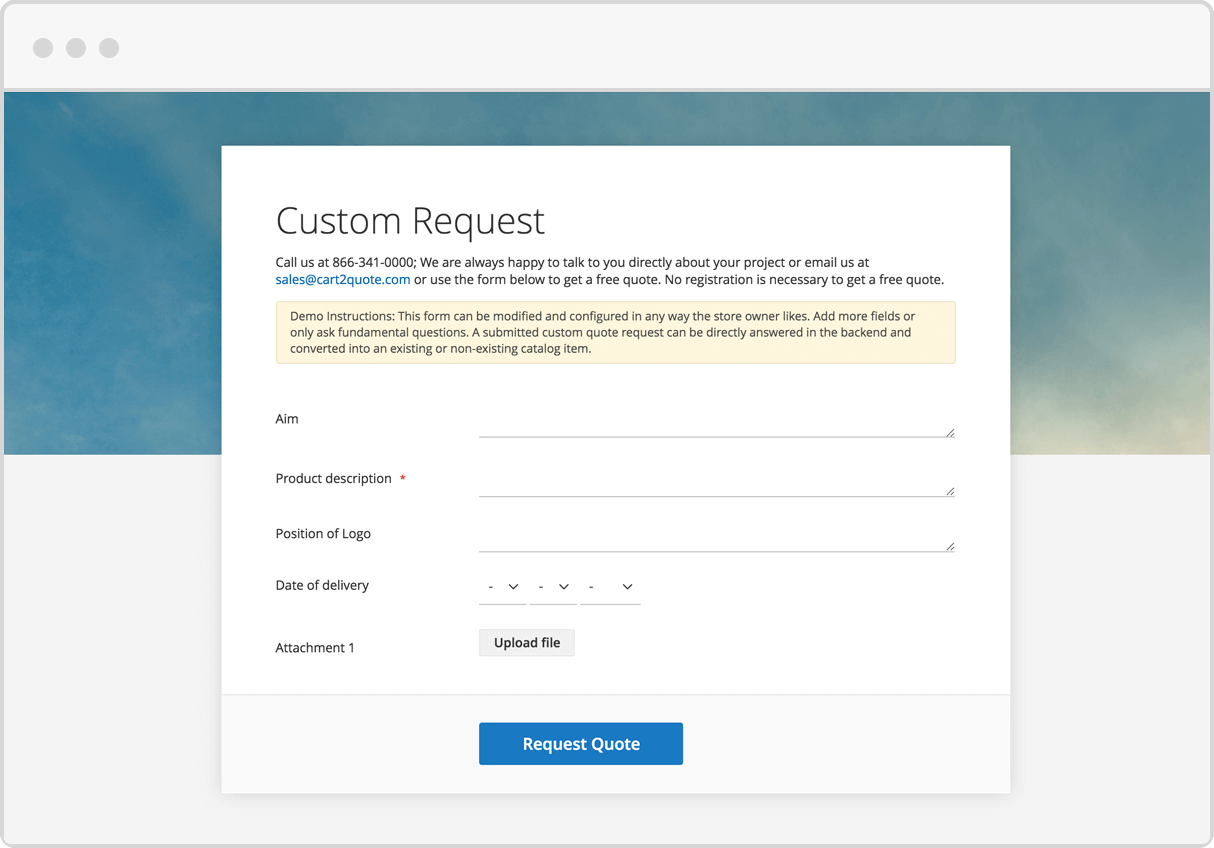Viewport: 1214px width, 848px height.
Task: Click the Attachment 1 label
Action: tap(315, 648)
